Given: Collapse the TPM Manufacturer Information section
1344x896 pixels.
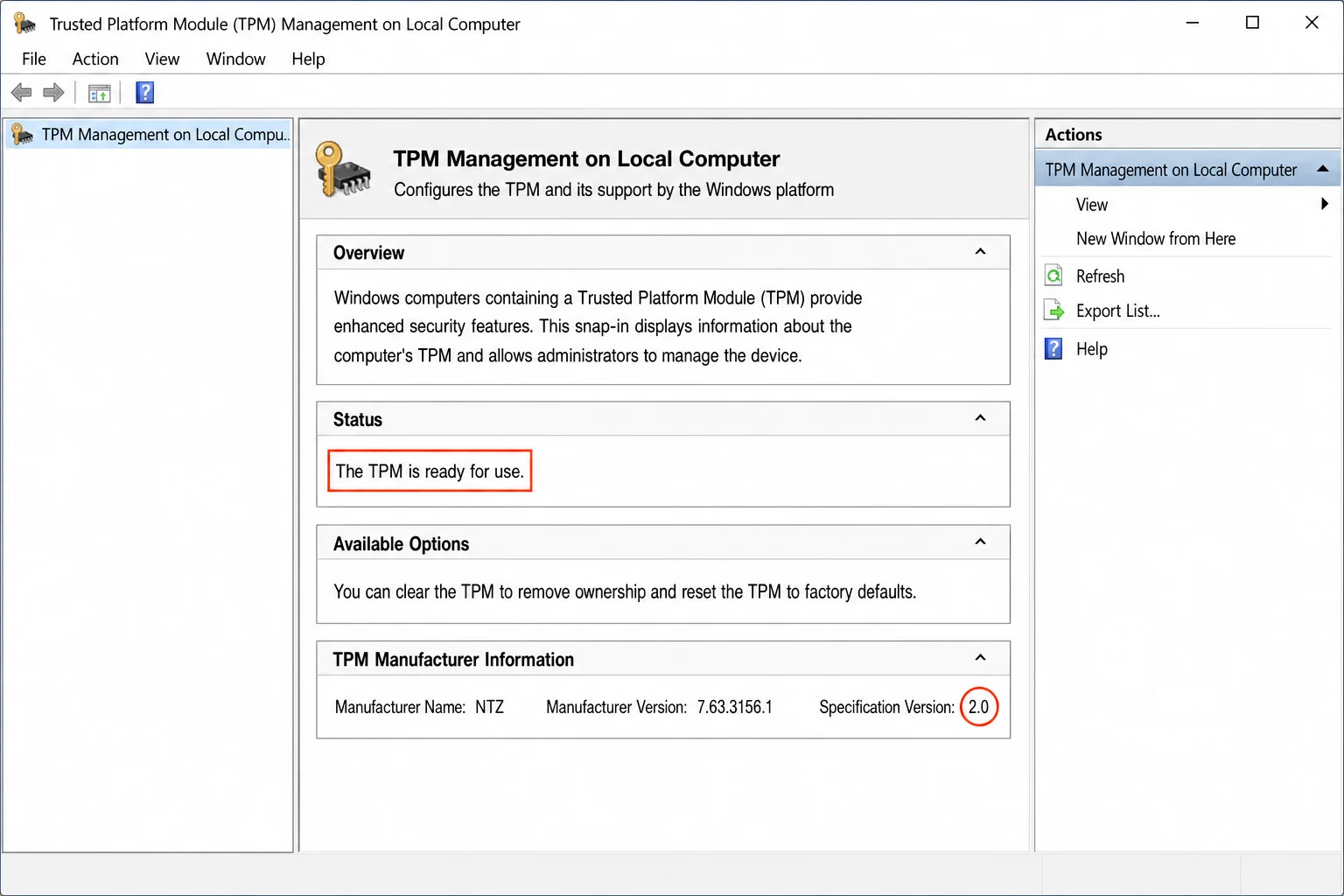Looking at the screenshot, I should pyautogui.click(x=980, y=658).
